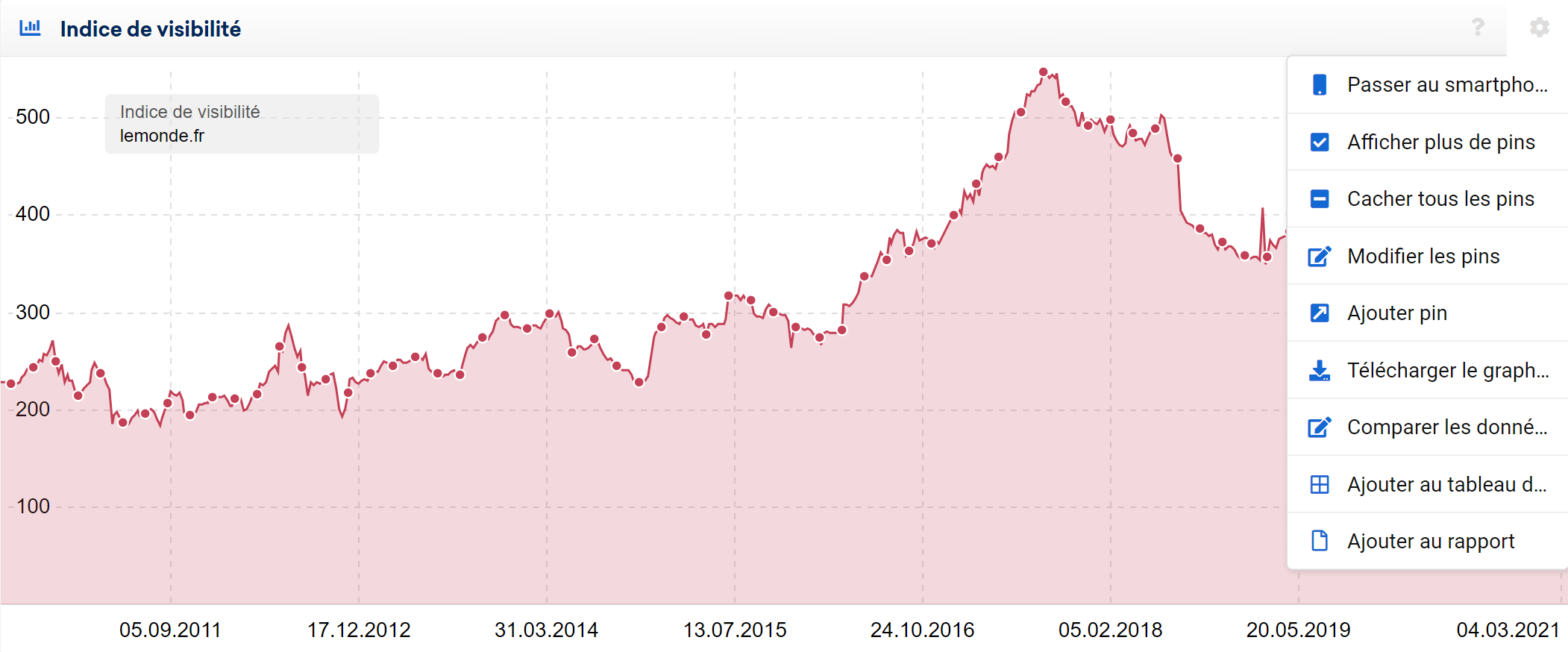Open the gear settings icon
The height and width of the screenshot is (652, 1568).
pos(1539,28)
